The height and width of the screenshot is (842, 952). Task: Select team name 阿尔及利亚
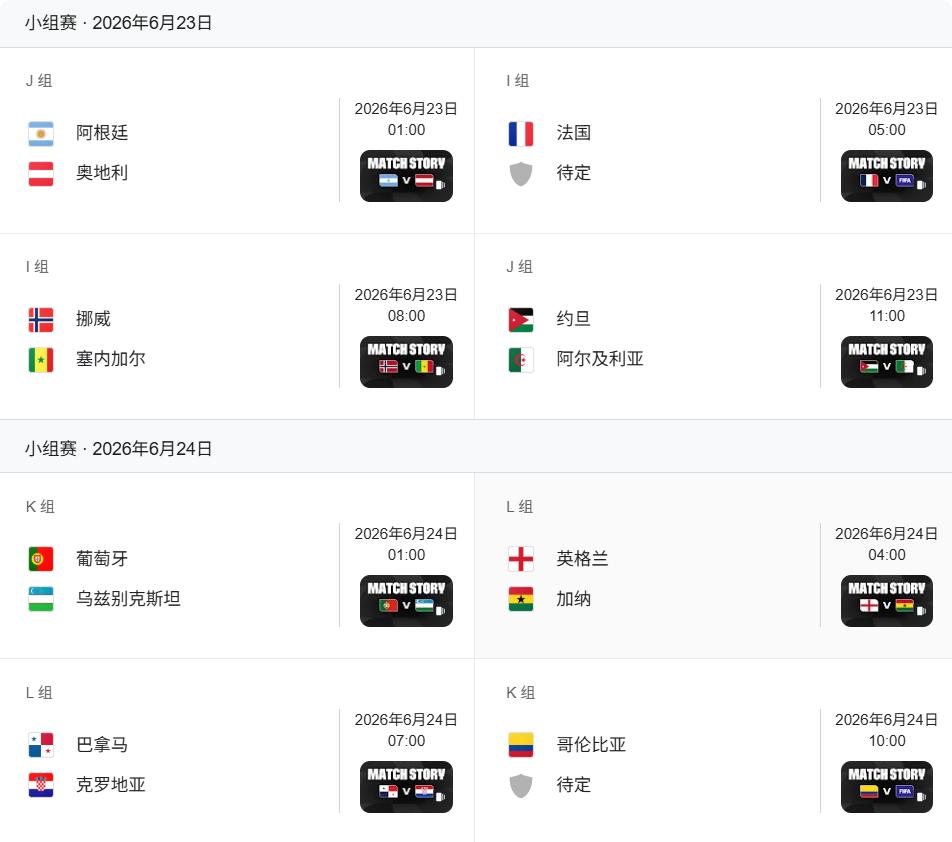(x=600, y=359)
